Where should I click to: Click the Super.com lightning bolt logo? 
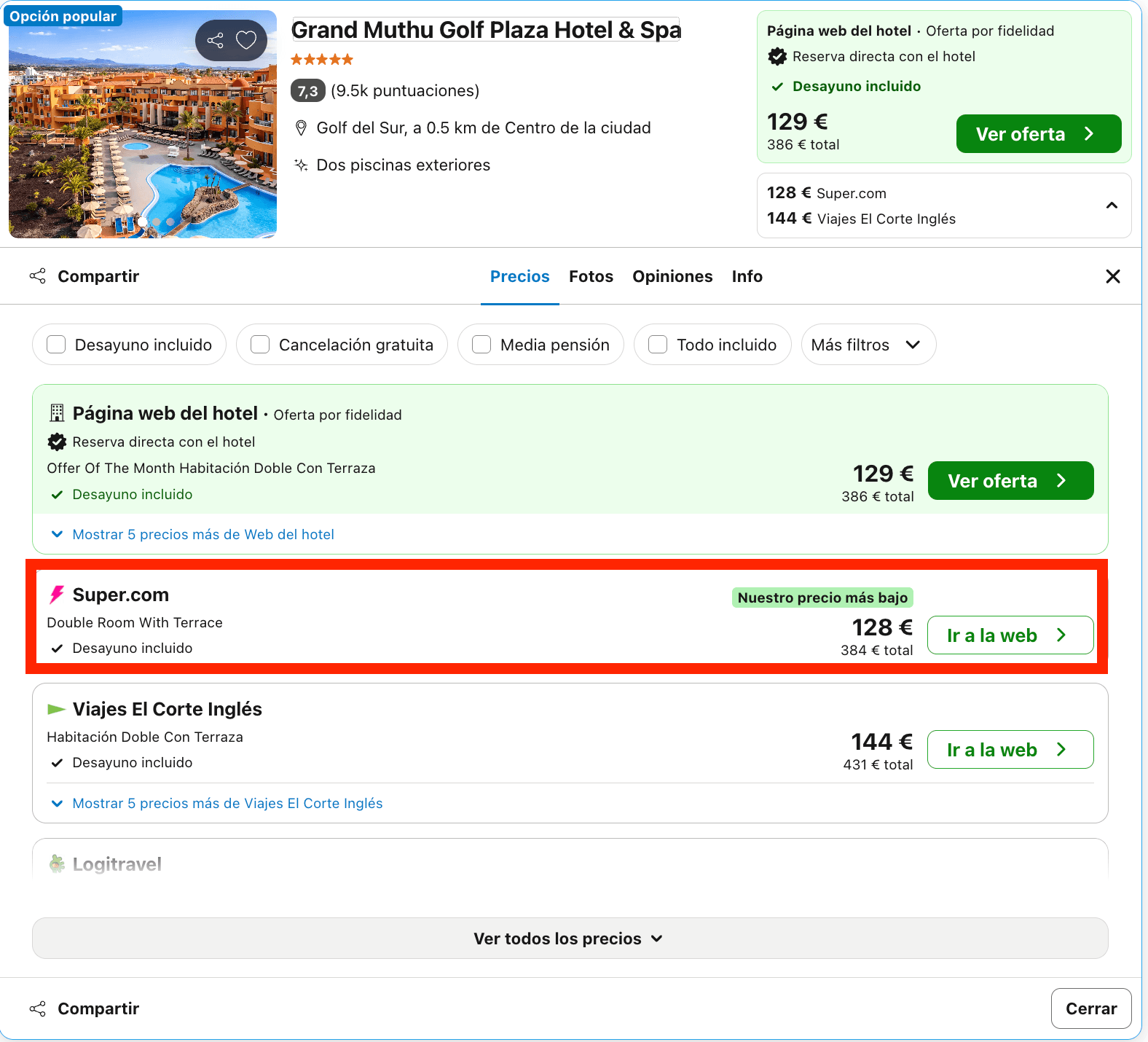pos(57,595)
